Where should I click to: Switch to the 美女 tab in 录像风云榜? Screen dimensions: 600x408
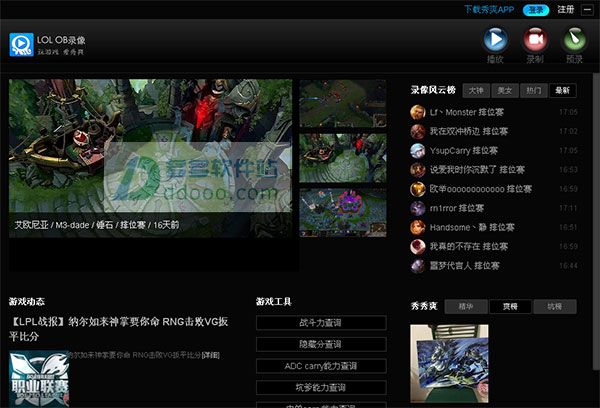point(505,91)
